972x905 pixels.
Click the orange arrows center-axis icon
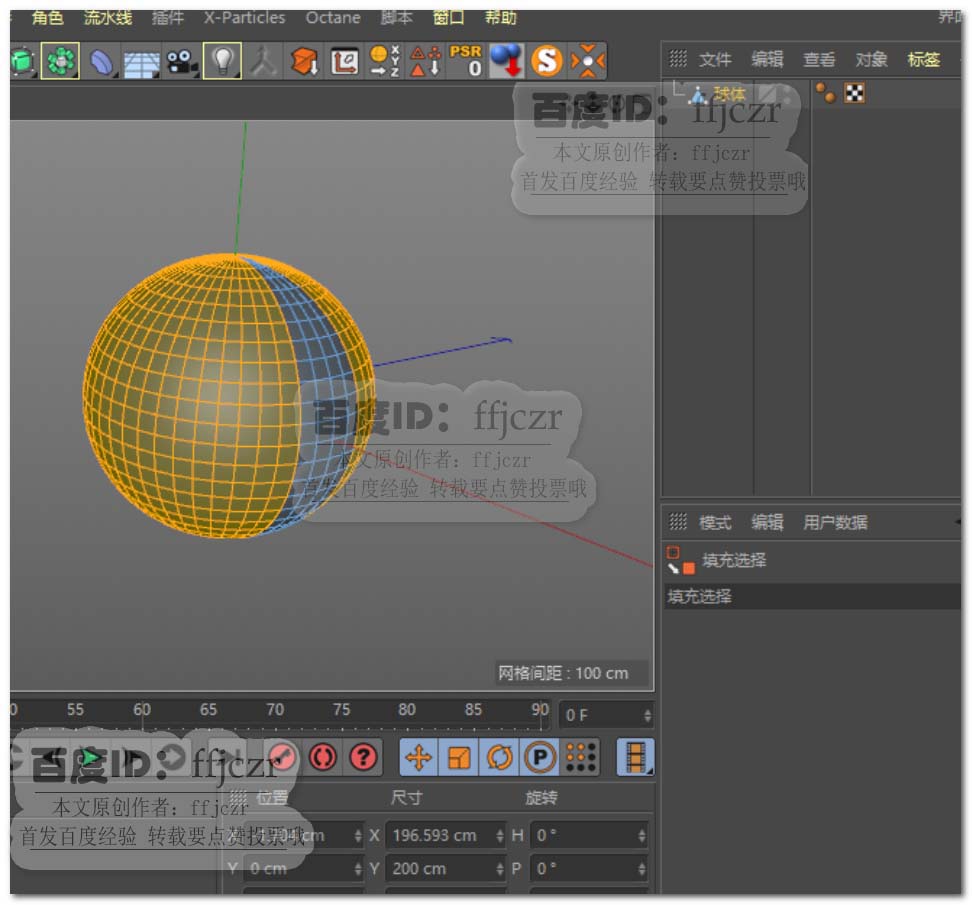(x=588, y=61)
